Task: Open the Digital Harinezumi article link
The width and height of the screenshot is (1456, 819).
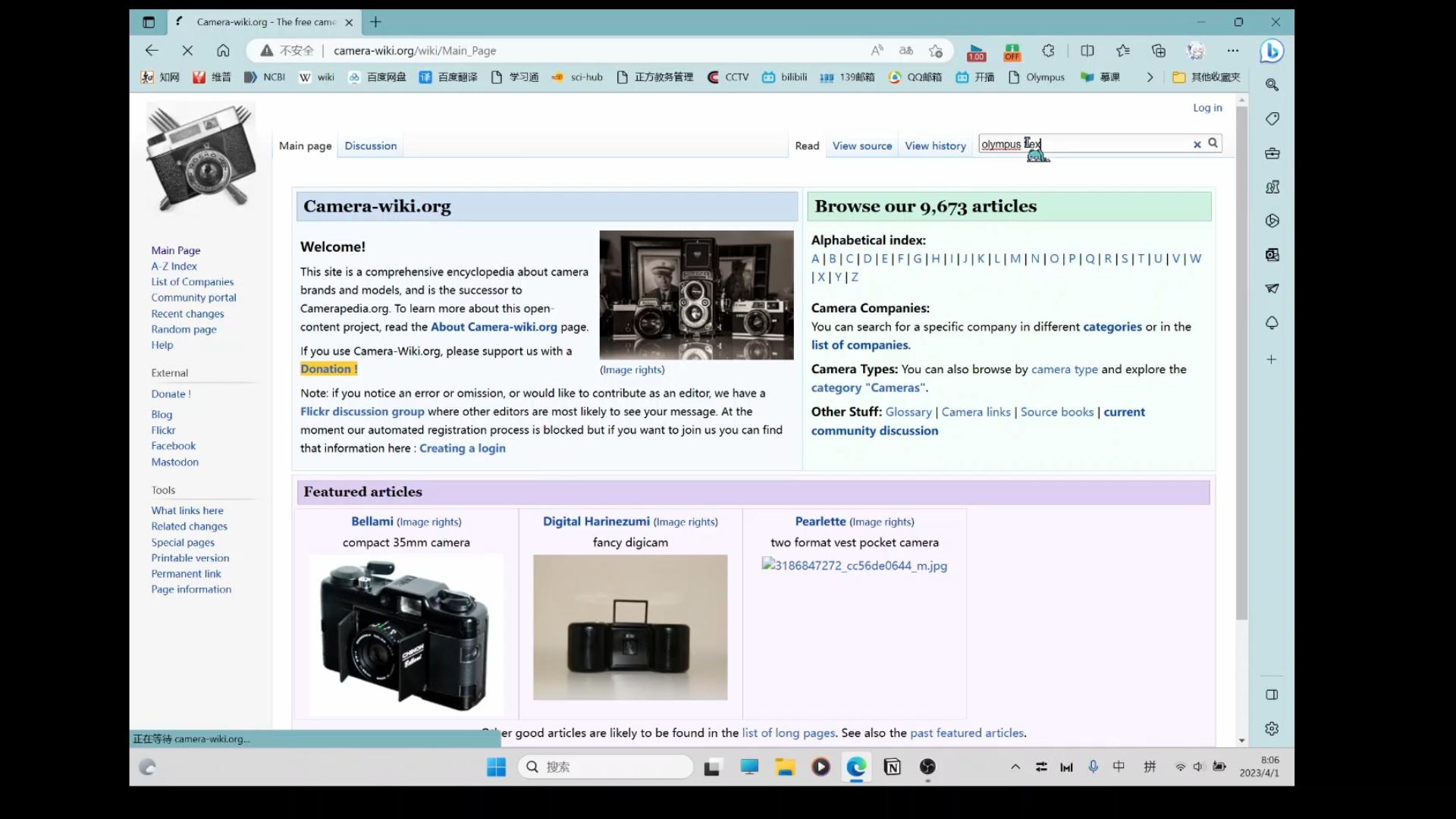Action: pos(596,522)
